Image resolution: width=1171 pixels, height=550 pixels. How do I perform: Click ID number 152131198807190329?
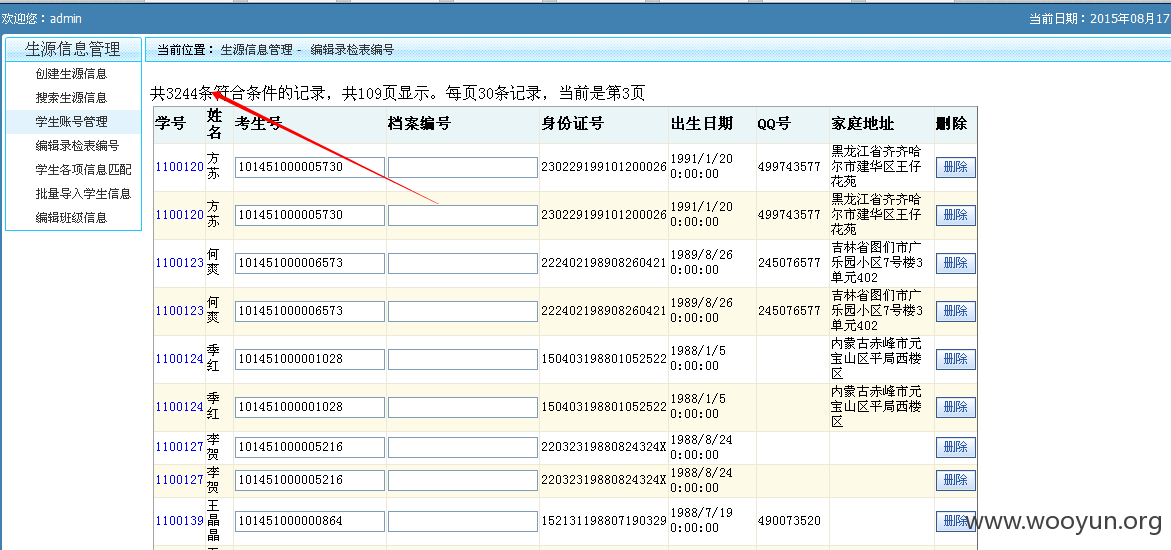coord(603,521)
